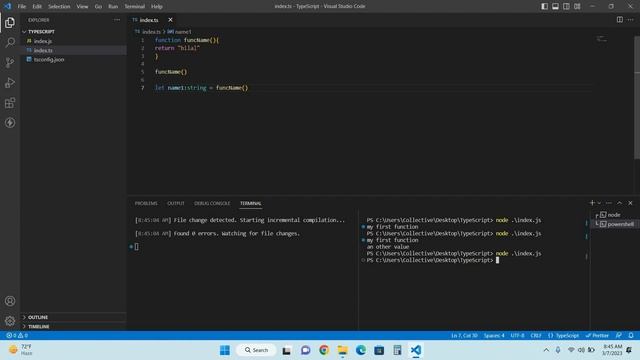640x360 pixels.
Task: Split the editor right
Action: pyautogui.click(x=620, y=20)
